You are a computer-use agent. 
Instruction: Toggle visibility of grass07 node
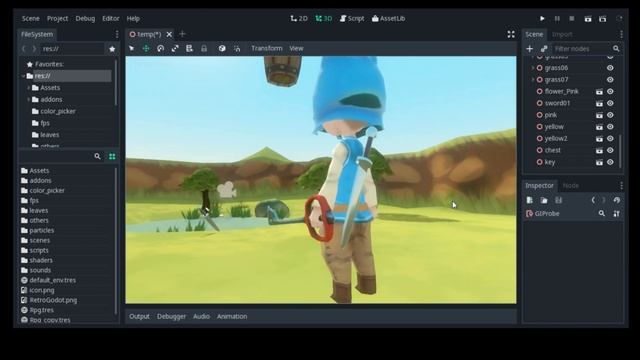(x=610, y=80)
